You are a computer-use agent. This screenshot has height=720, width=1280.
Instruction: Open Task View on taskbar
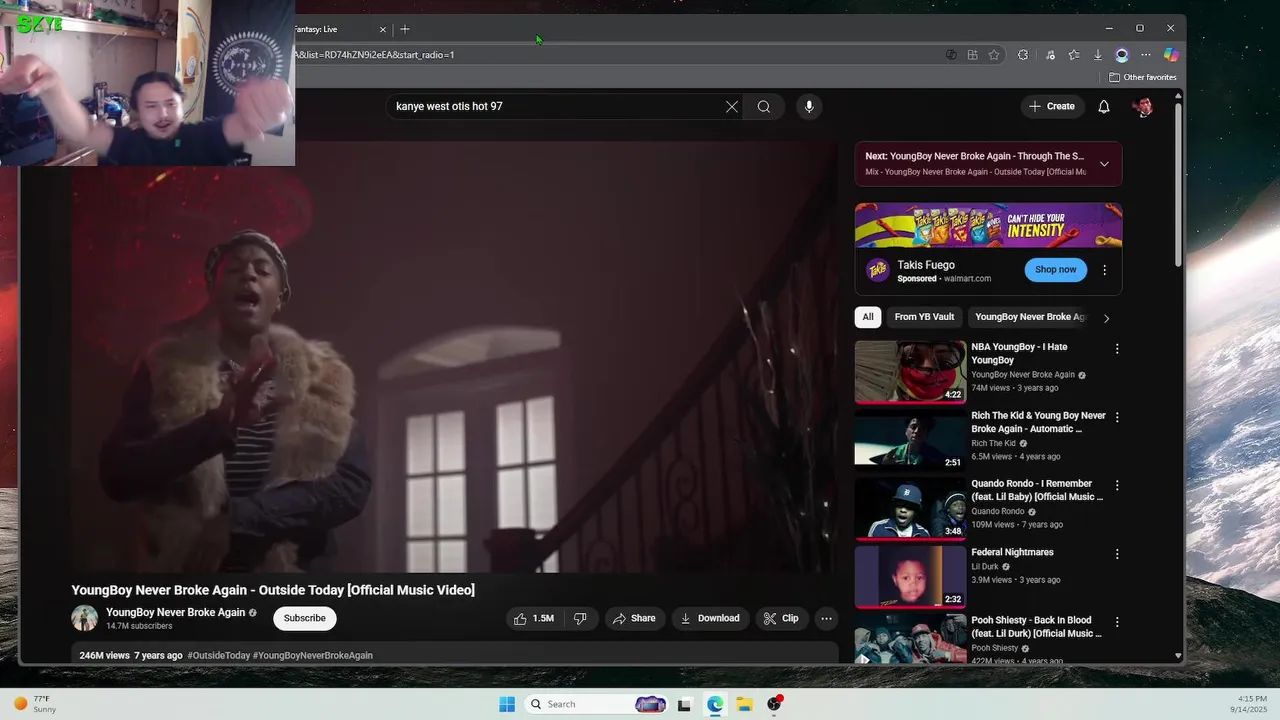click(684, 704)
